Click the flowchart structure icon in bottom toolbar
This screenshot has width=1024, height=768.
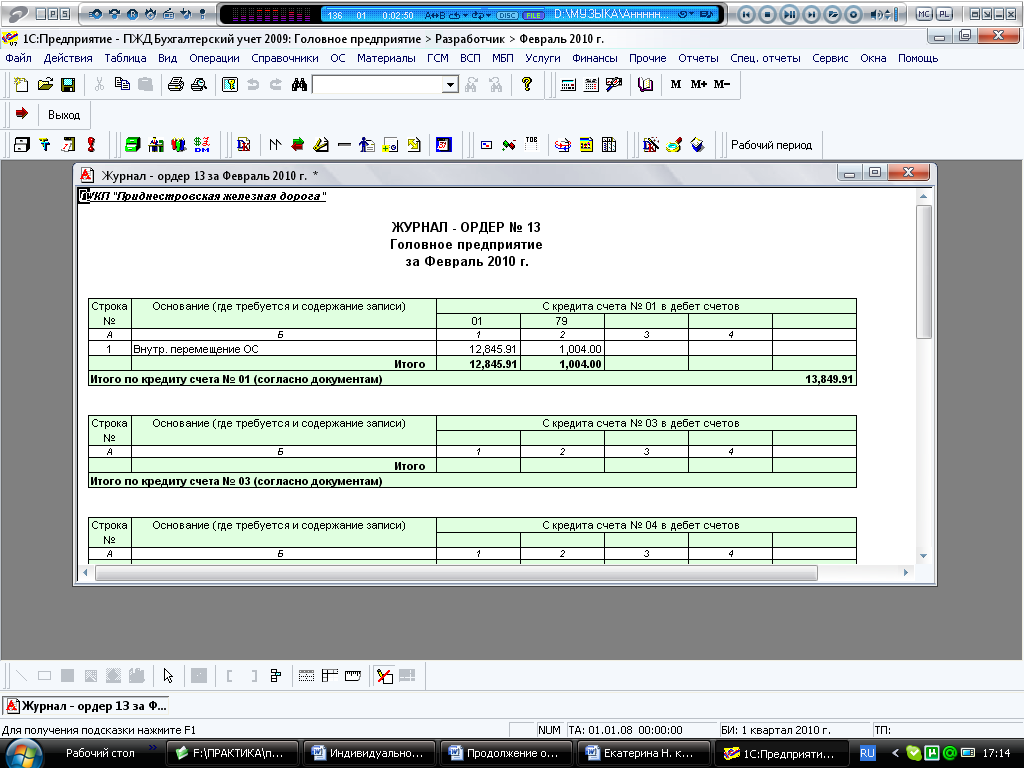(x=276, y=675)
